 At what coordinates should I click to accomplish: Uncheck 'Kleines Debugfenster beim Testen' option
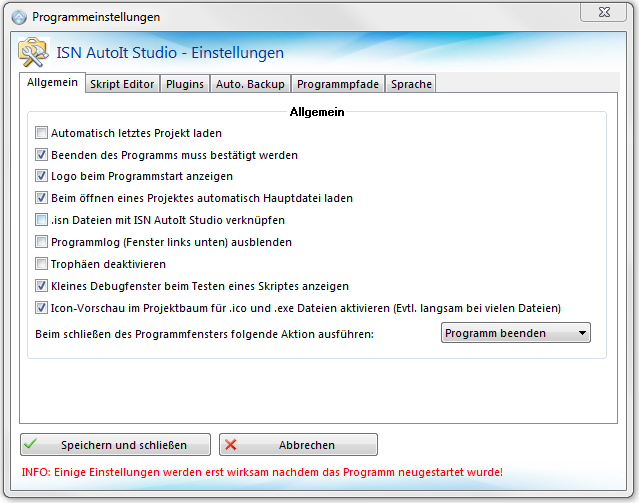tap(42, 286)
